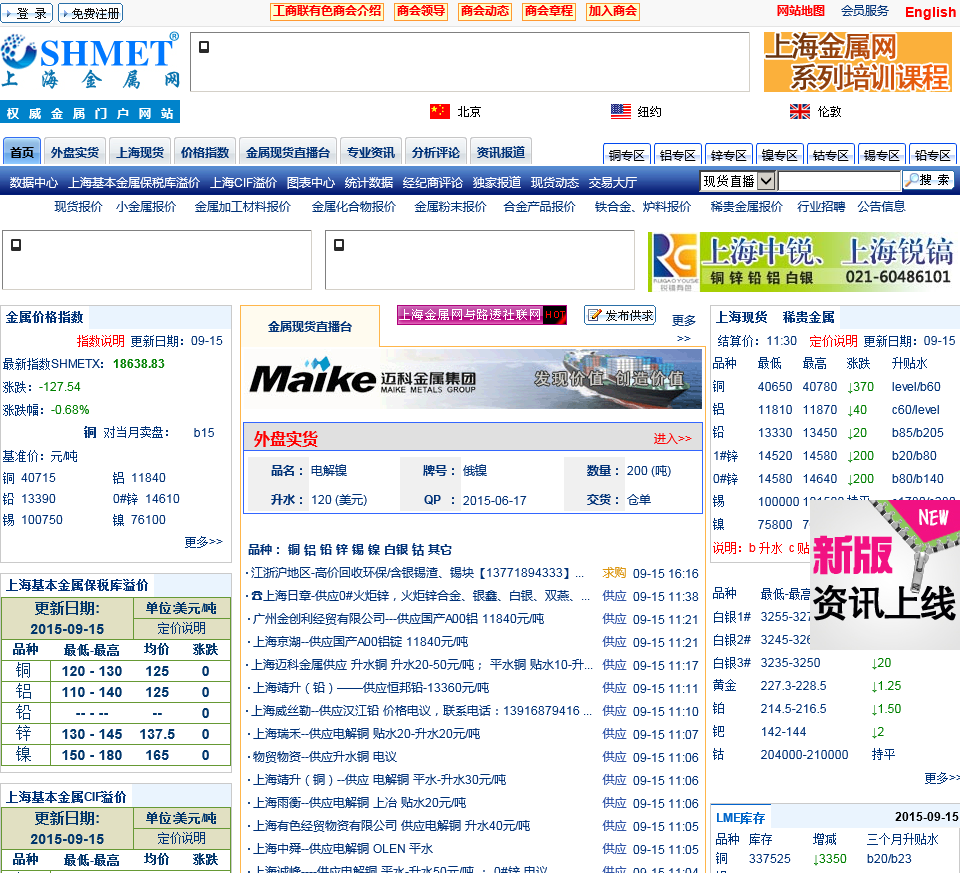Open listing 上海京湖--供应国产A00铝锭
Viewport: 960px width, 873px height.
tap(360, 642)
